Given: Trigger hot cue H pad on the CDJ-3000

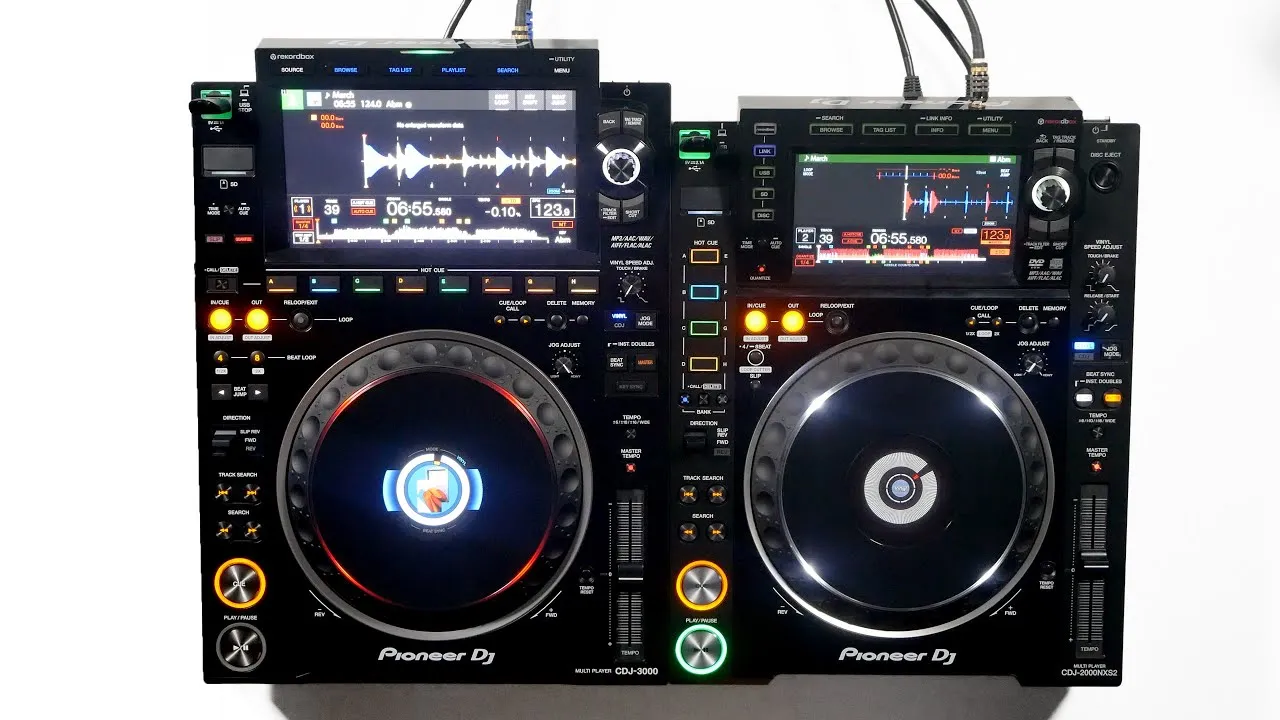Looking at the screenshot, I should [584, 284].
